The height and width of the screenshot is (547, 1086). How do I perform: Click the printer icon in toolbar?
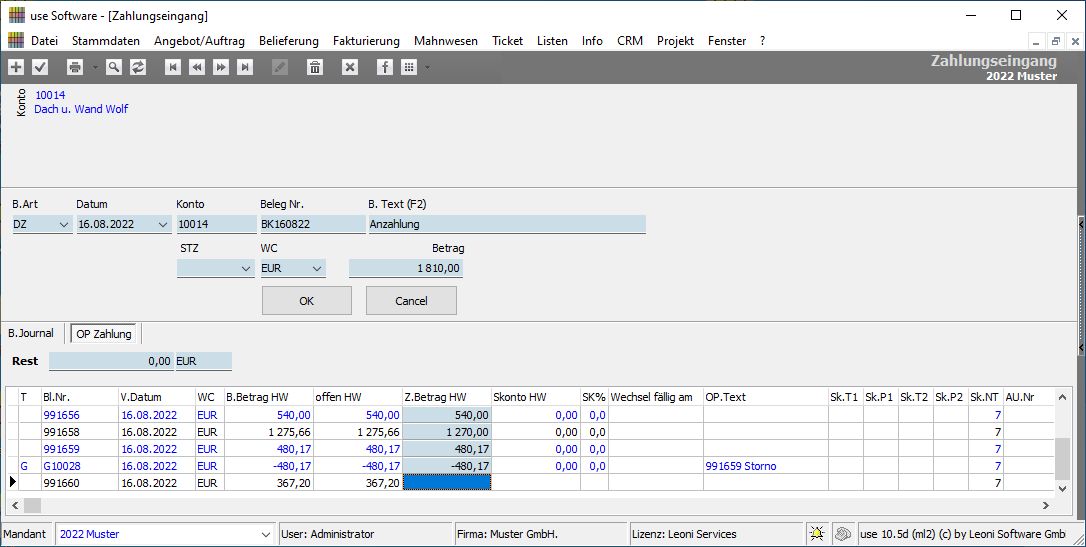pyautogui.click(x=74, y=67)
